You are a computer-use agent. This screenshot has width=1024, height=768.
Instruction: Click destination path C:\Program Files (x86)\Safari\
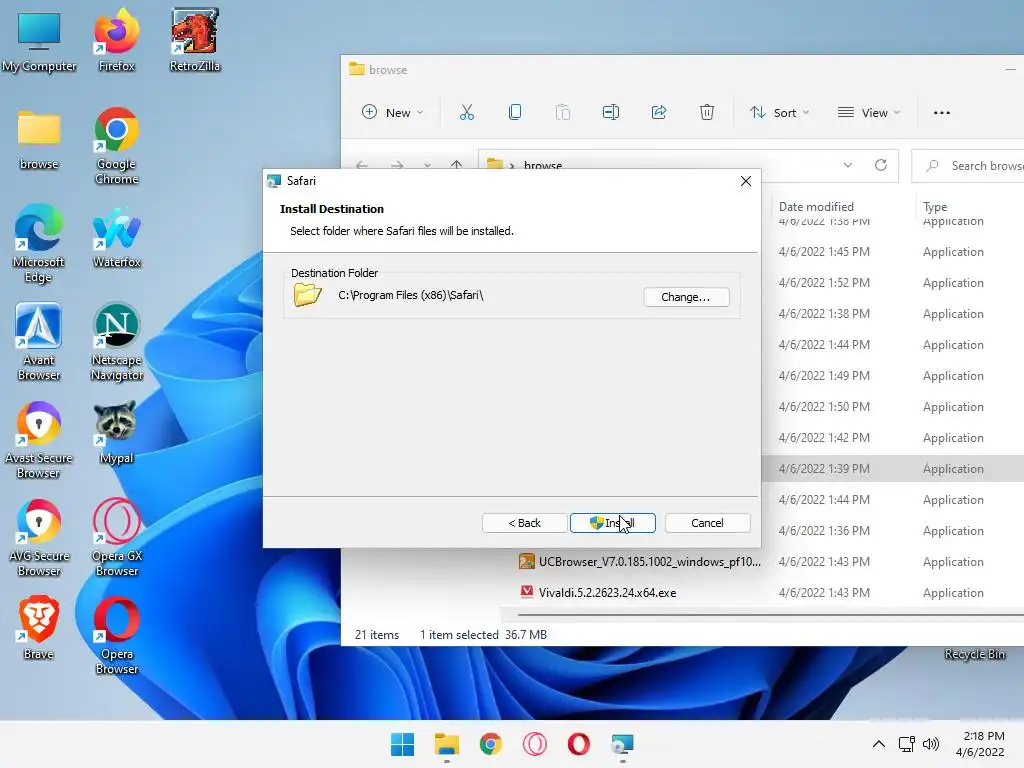point(411,295)
